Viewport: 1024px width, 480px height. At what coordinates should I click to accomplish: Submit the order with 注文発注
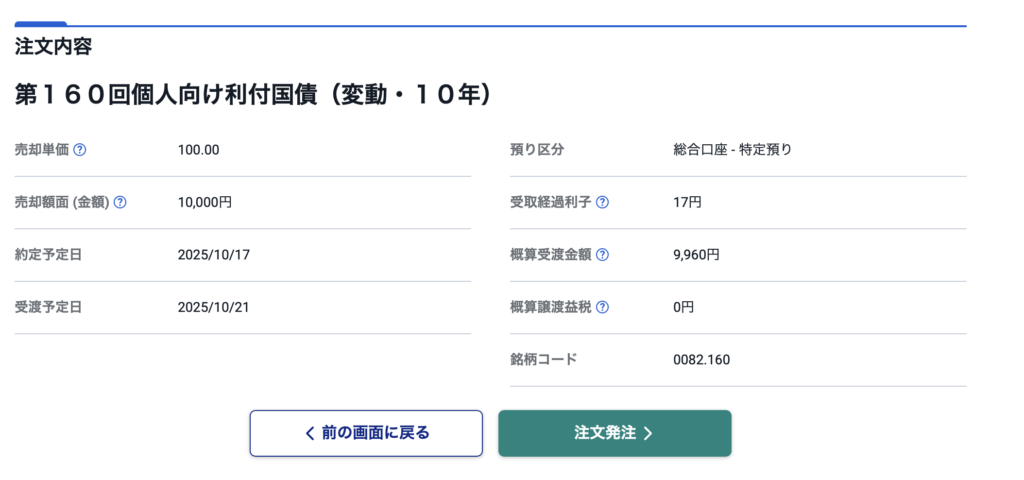point(614,433)
